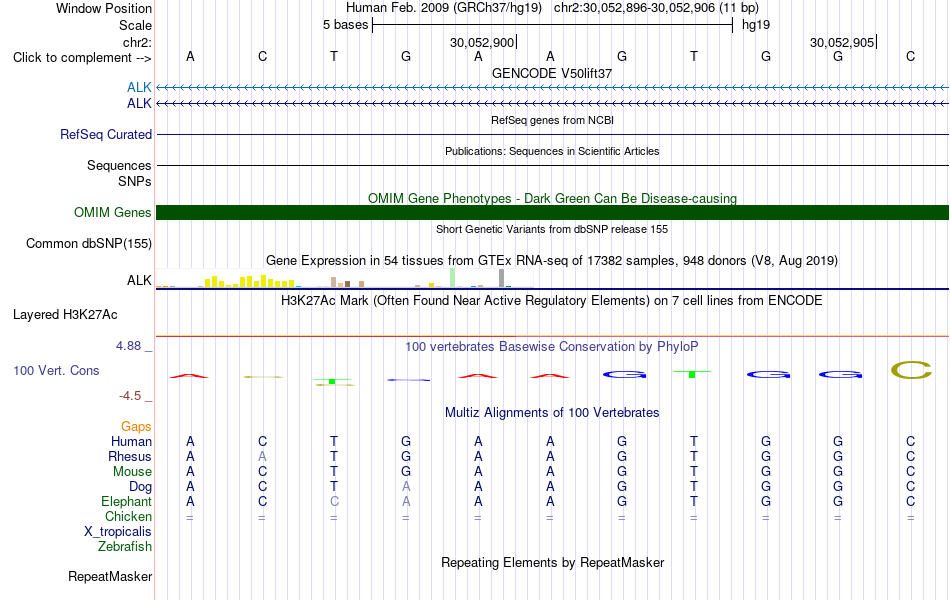Click the faded A in the Dog row
Screen dimensions: 950x600
coord(406,486)
